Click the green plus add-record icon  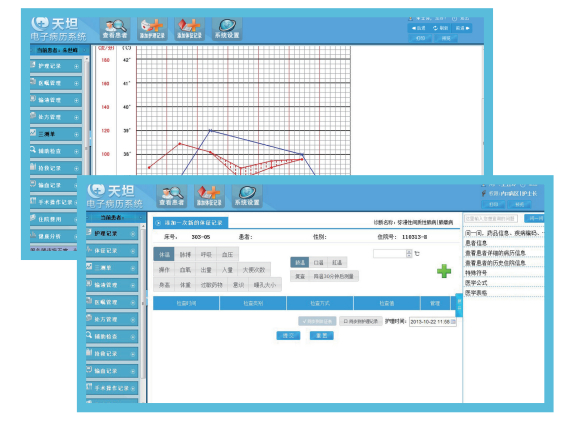(444, 271)
